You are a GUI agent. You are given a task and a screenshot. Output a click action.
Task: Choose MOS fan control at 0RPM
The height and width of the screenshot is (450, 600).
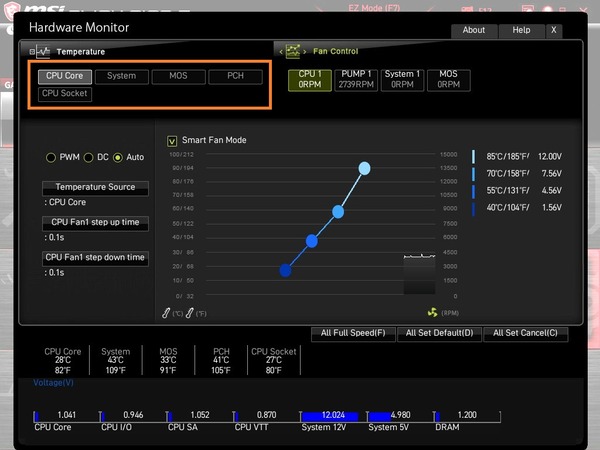click(448, 80)
